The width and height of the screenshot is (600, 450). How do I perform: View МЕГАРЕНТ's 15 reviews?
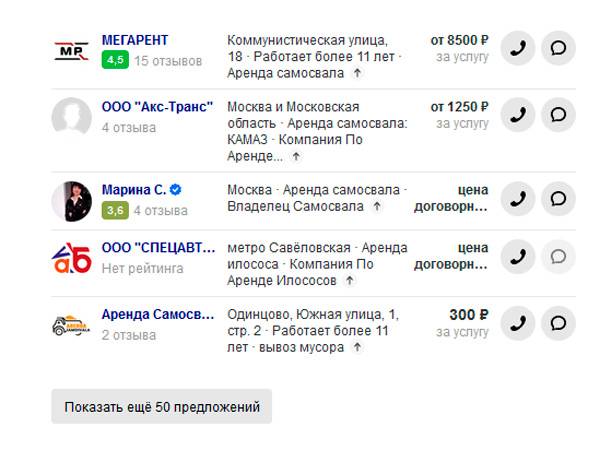168,61
